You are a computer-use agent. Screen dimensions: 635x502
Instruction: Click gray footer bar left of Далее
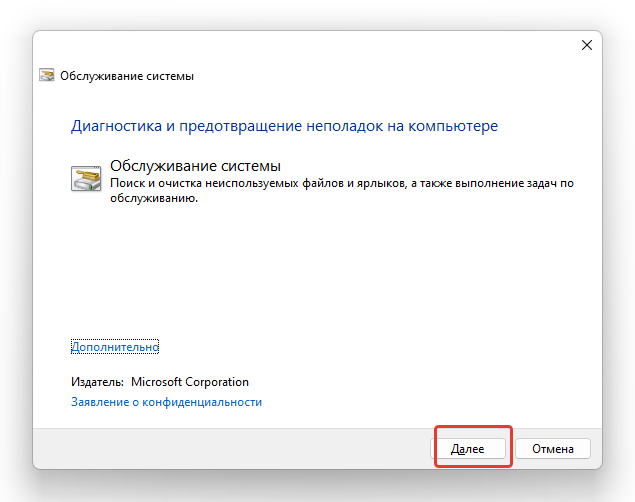[x=231, y=449]
